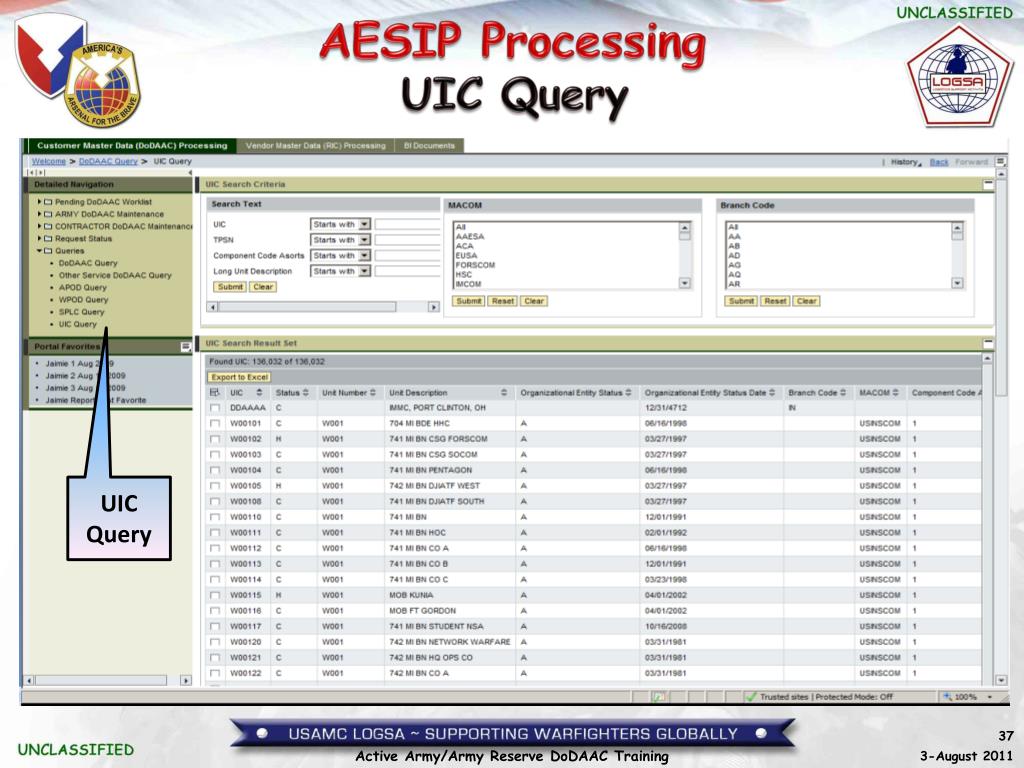Click the TPSN search text field
The width and height of the screenshot is (1024, 768).
click(408, 240)
